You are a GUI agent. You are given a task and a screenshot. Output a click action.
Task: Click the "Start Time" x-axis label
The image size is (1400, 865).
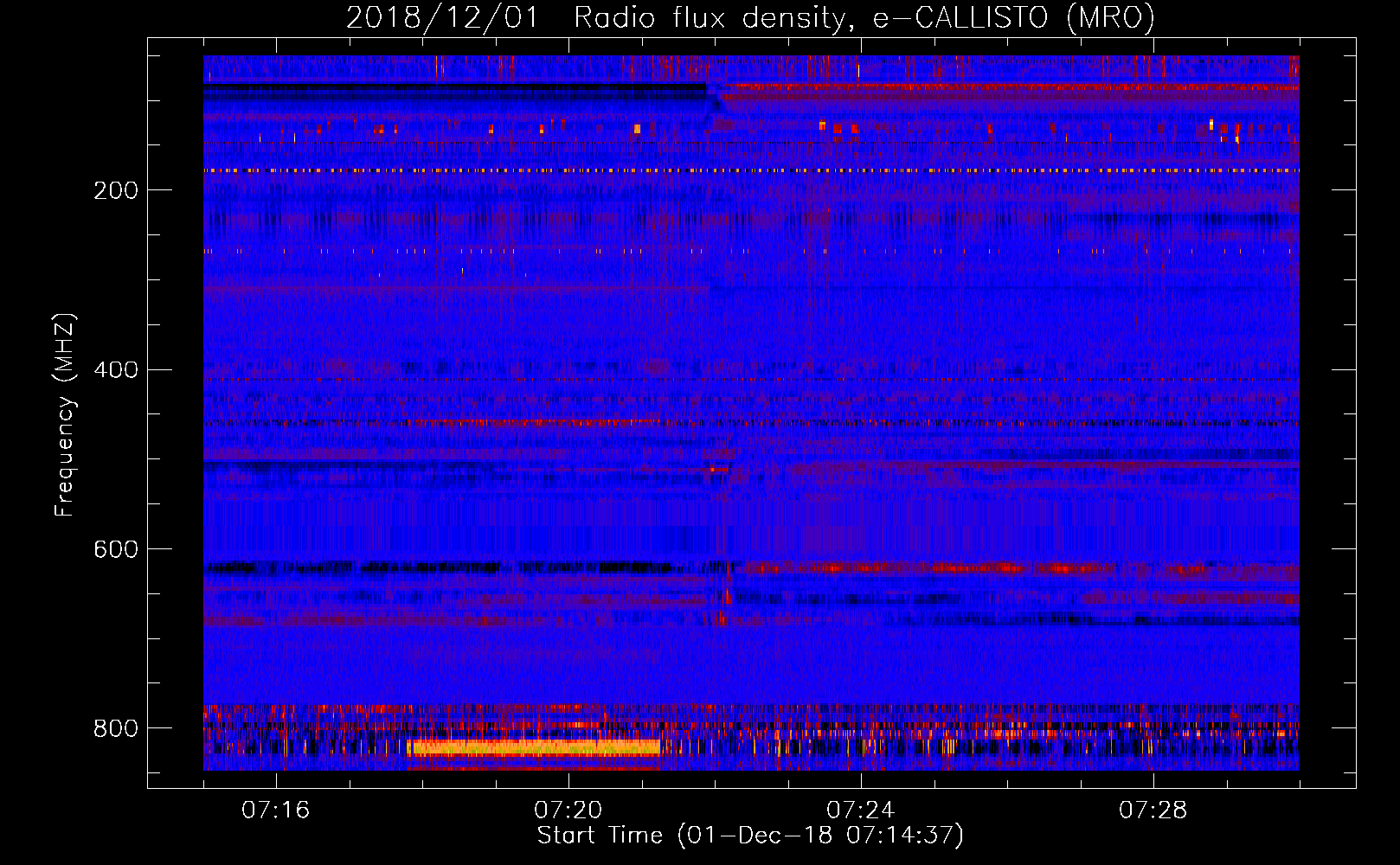click(x=599, y=836)
